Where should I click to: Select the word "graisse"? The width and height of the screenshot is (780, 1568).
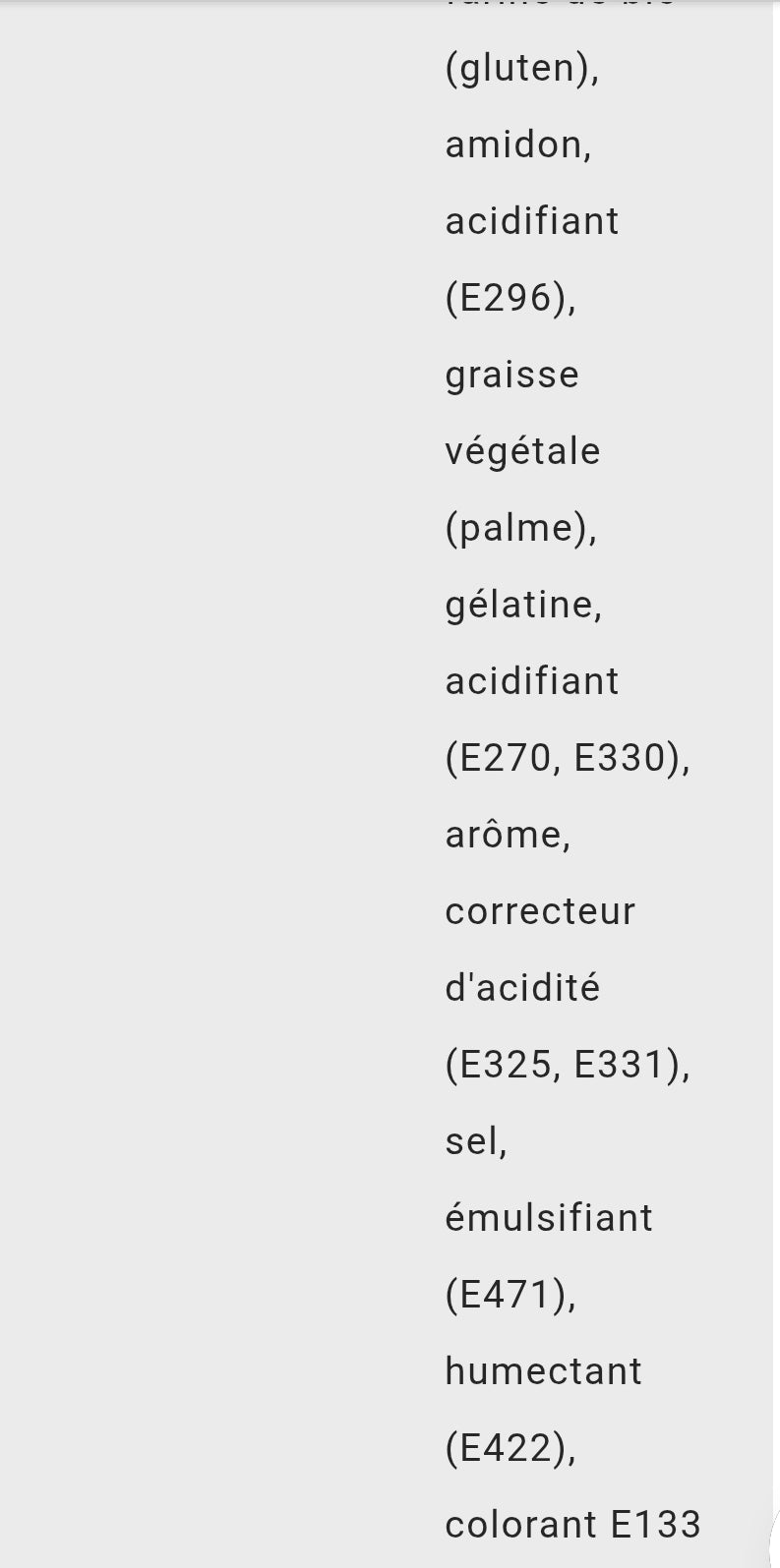click(512, 377)
